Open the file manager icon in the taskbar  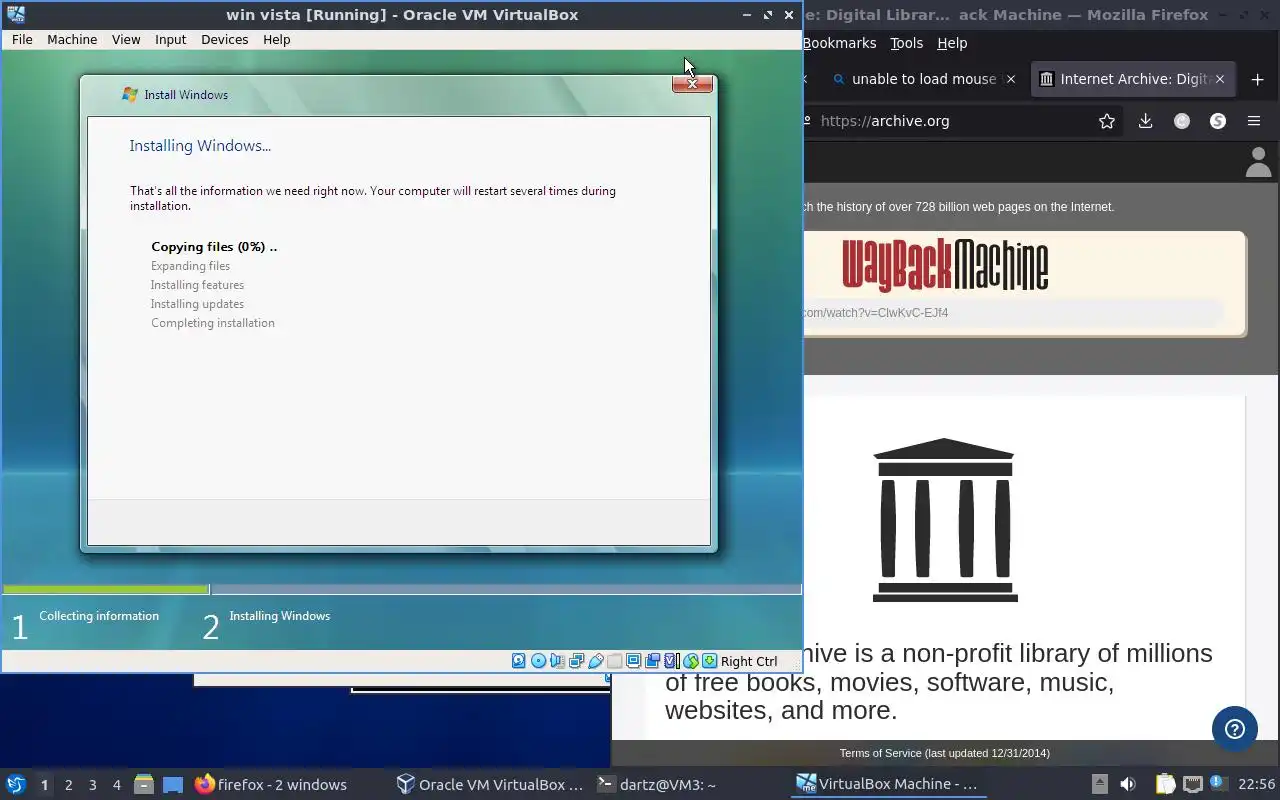[143, 785]
